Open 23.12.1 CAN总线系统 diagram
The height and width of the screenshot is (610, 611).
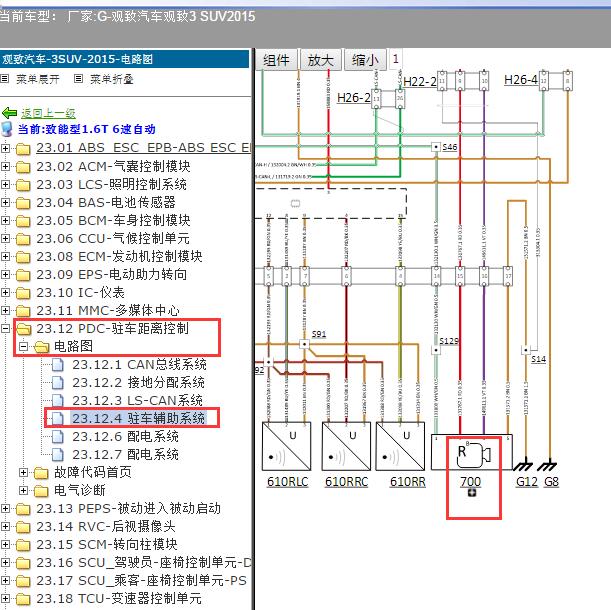pyautogui.click(x=139, y=364)
